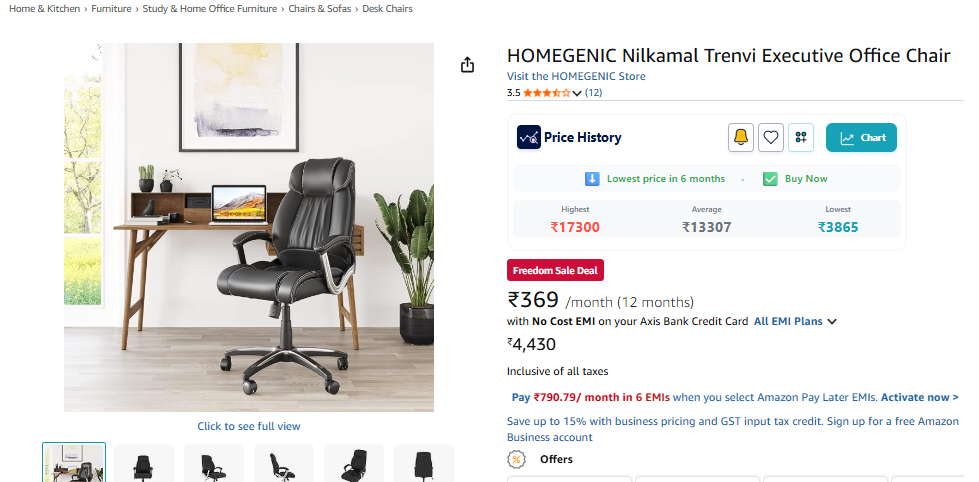
Task: Click the bell price alert icon
Action: click(x=740, y=137)
